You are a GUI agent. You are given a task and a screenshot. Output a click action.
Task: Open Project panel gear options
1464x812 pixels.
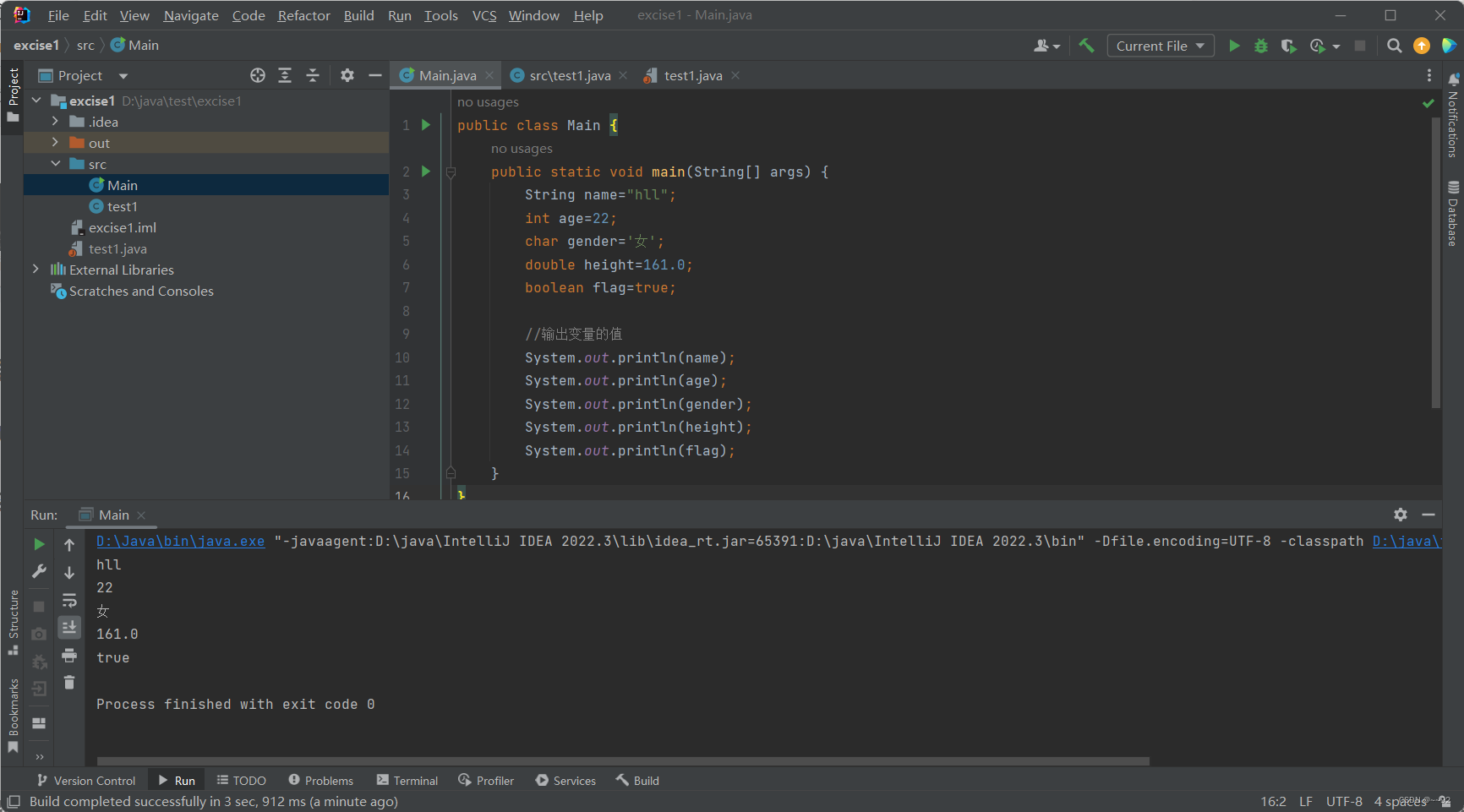347,75
